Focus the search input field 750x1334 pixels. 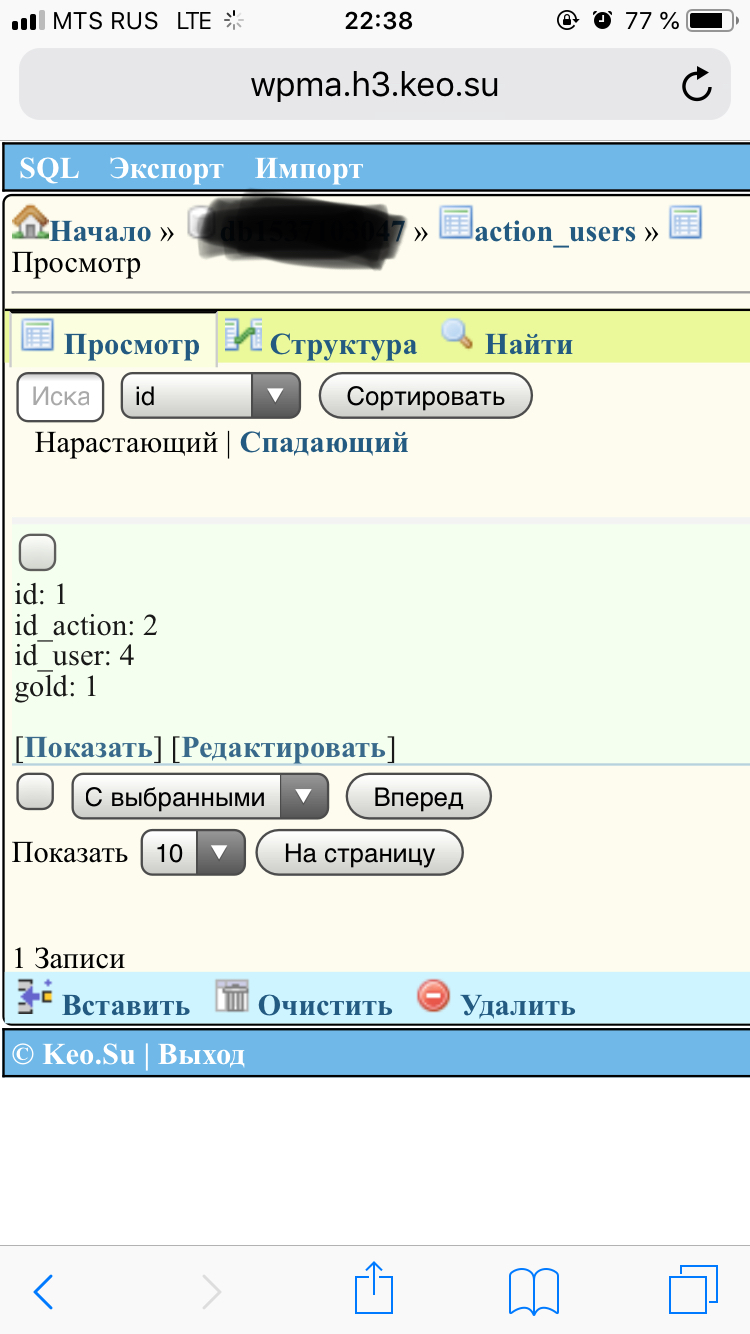(60, 397)
